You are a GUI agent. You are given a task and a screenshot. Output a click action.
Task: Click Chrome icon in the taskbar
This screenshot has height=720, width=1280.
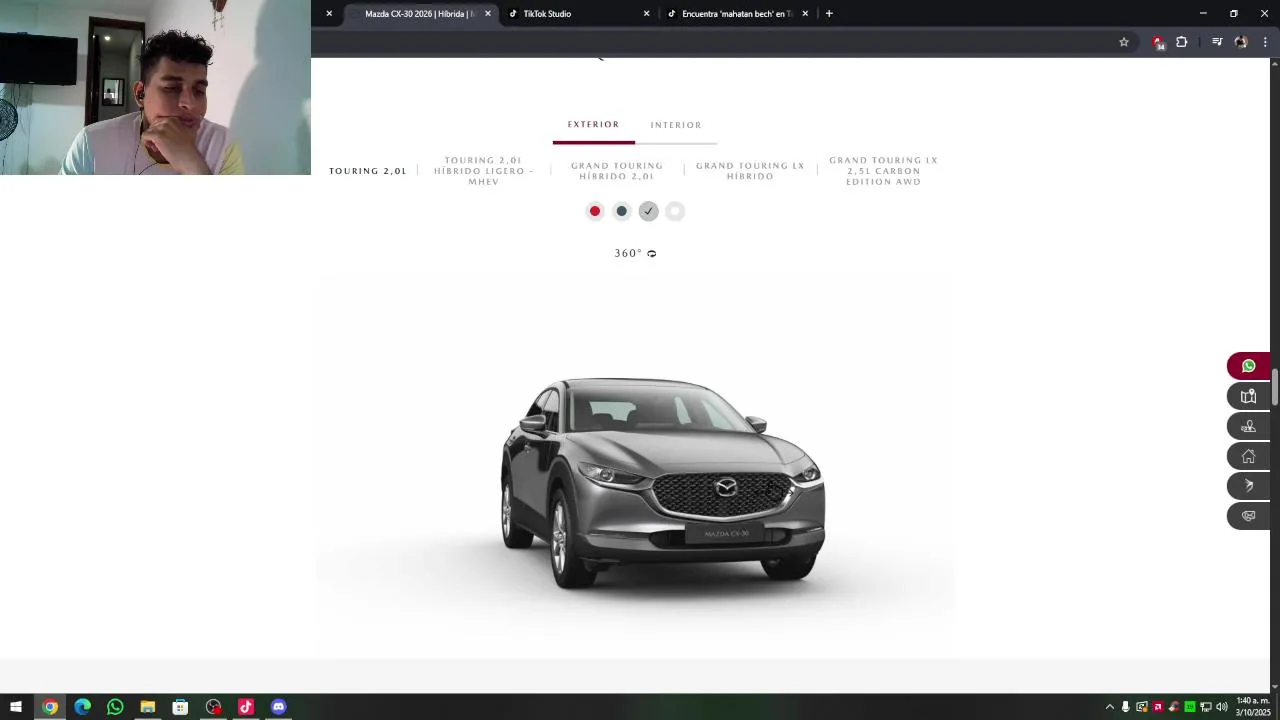tap(50, 707)
